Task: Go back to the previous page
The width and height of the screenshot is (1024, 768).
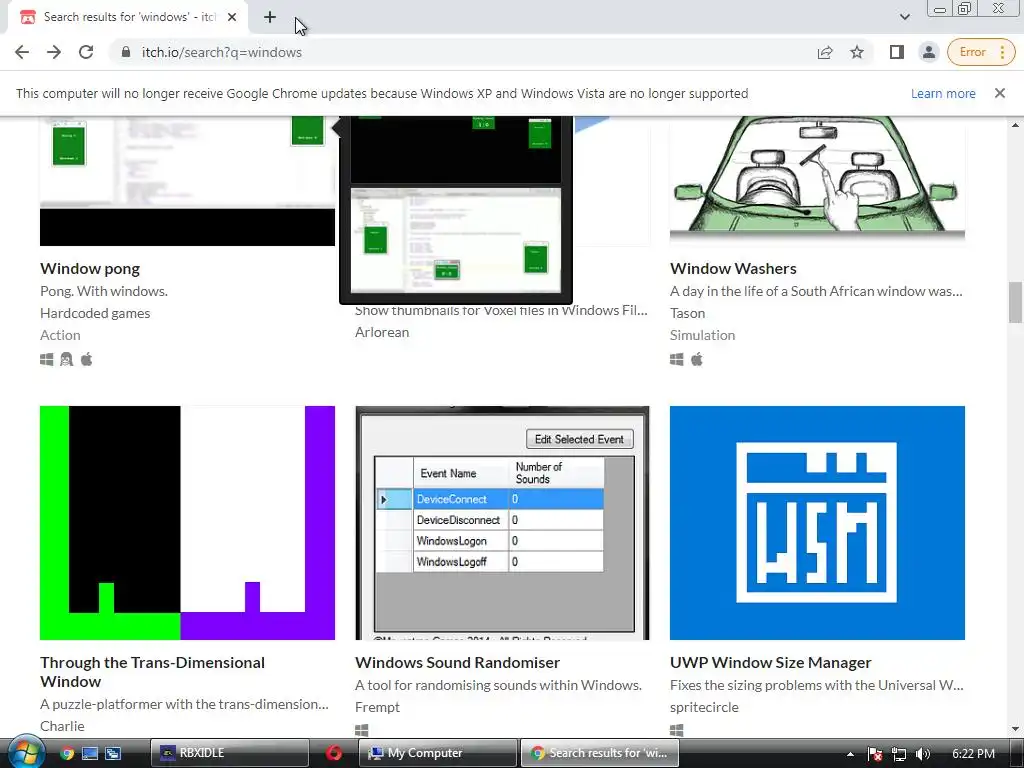Action: pos(22,52)
